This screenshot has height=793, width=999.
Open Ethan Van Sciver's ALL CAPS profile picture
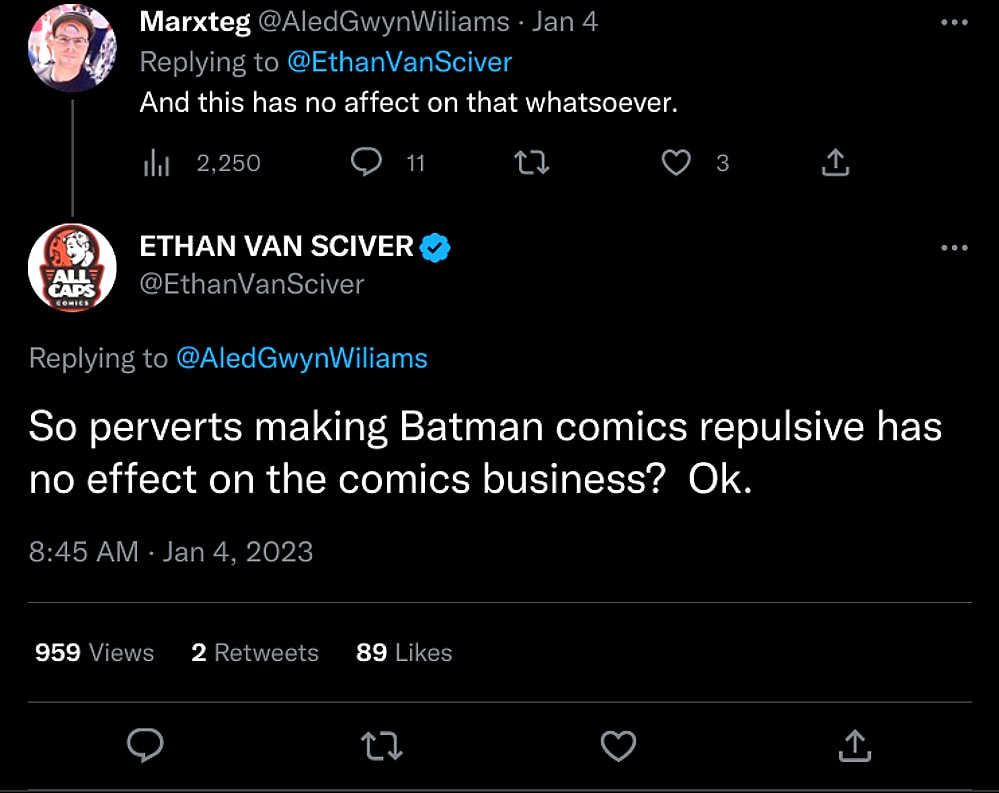[72, 268]
